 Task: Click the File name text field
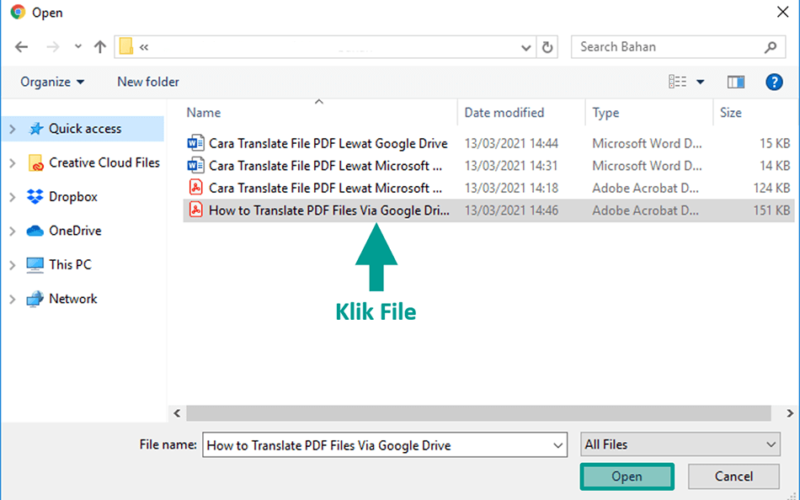tap(385, 445)
